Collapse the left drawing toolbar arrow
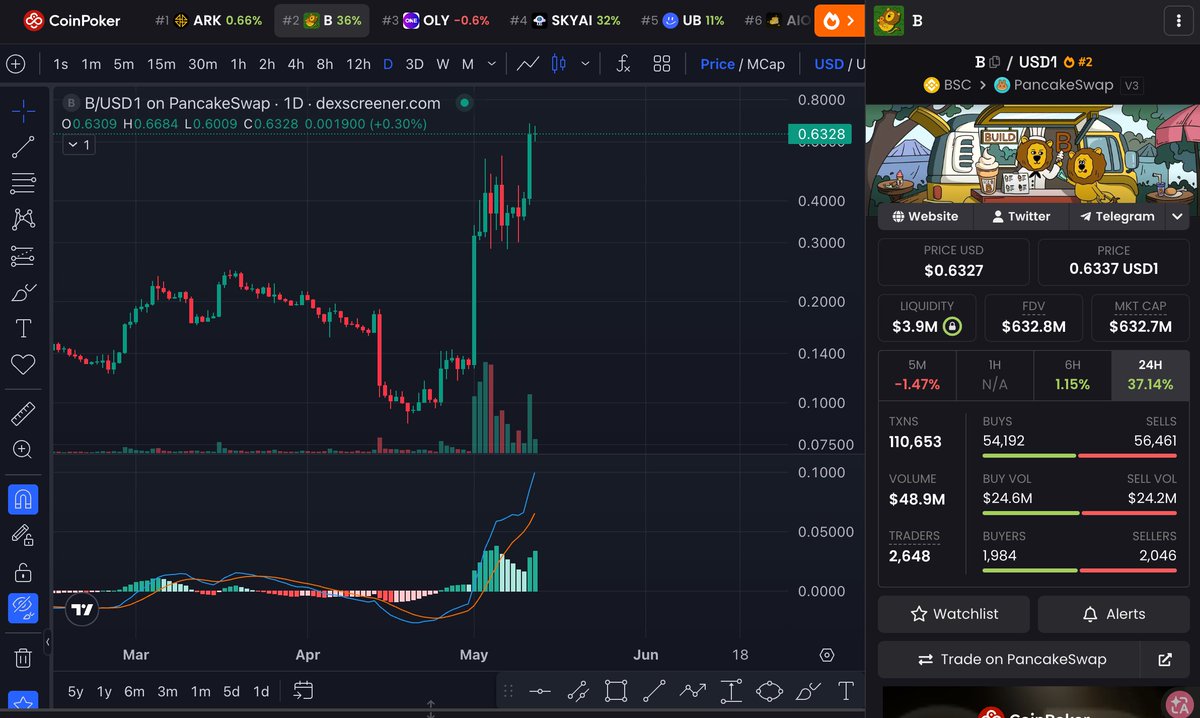The image size is (1200, 718). tap(48, 642)
